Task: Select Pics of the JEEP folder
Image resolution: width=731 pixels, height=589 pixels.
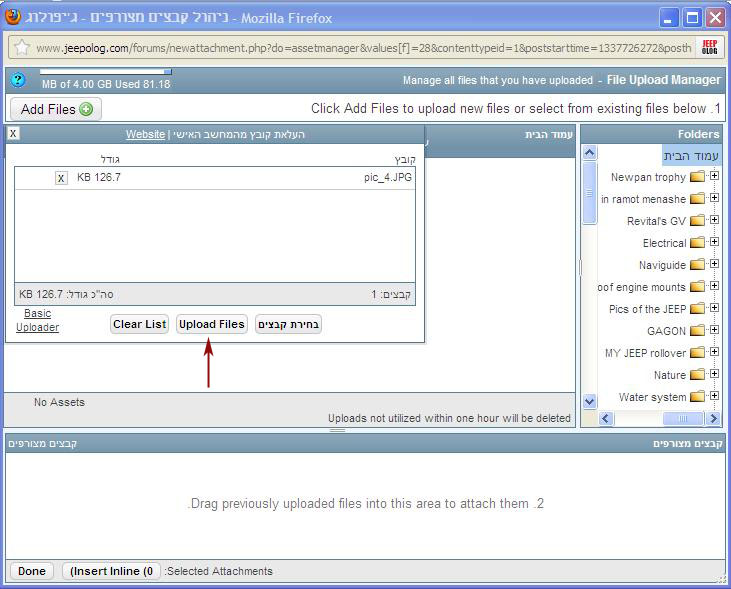Action: (647, 309)
